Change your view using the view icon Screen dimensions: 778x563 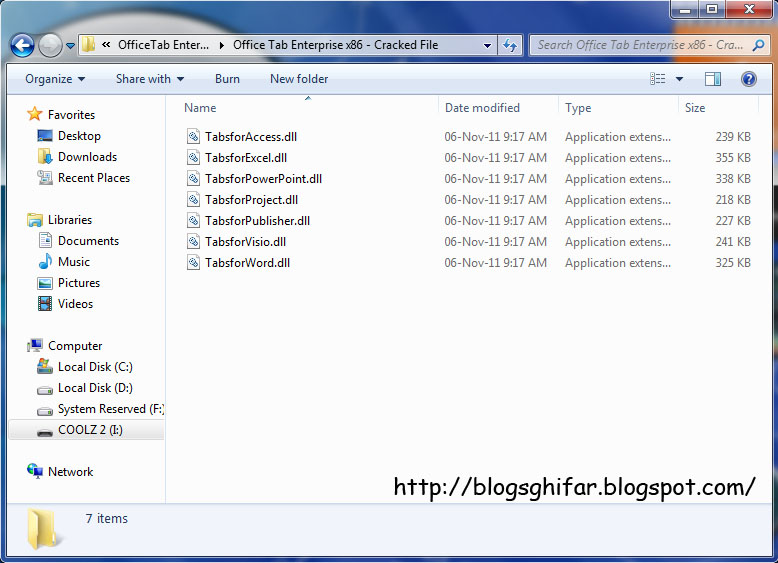click(x=658, y=79)
